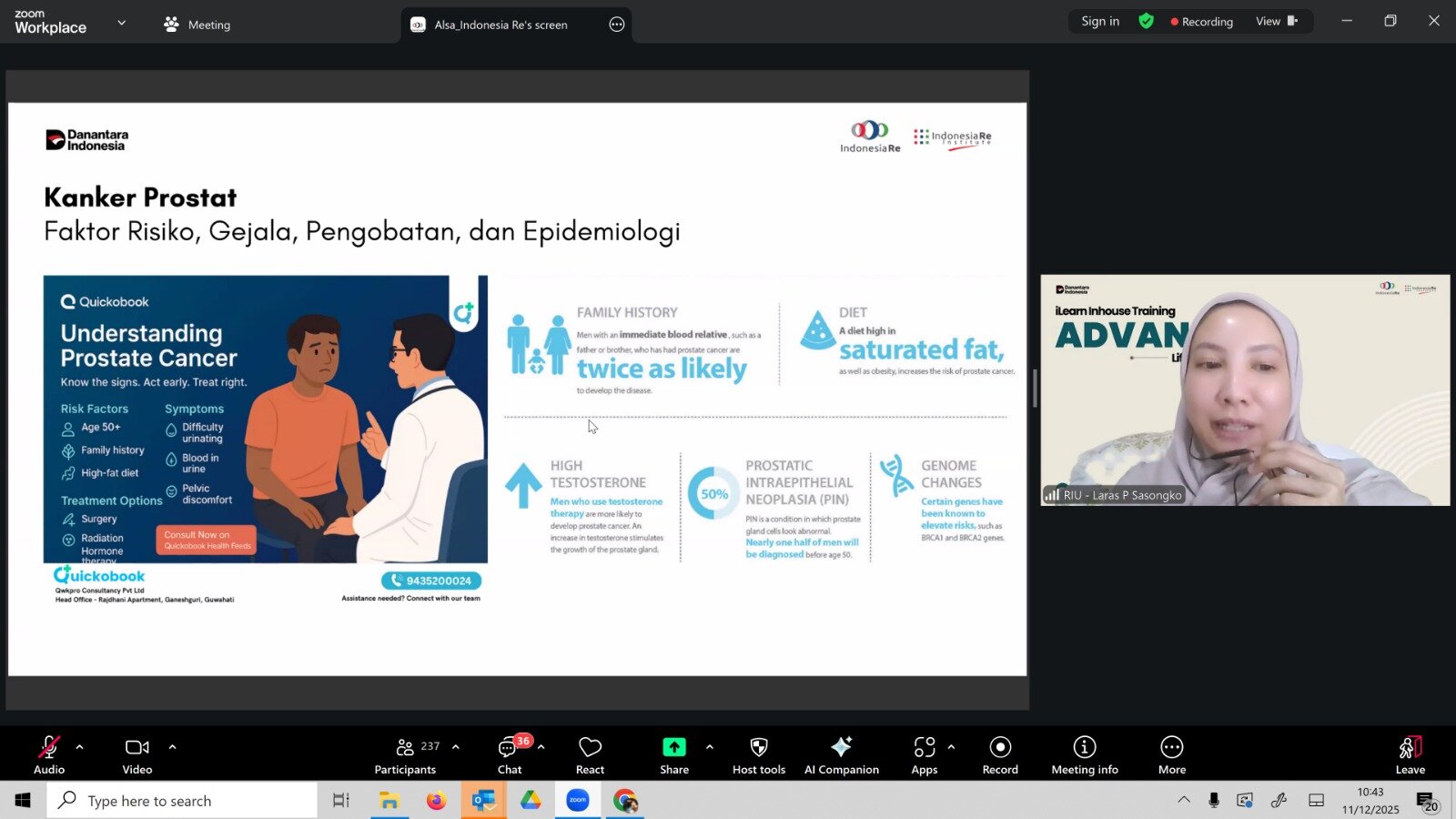The width and height of the screenshot is (1456, 819).
Task: Expand the Zoom Workplace dropdown chevron
Action: point(122,23)
